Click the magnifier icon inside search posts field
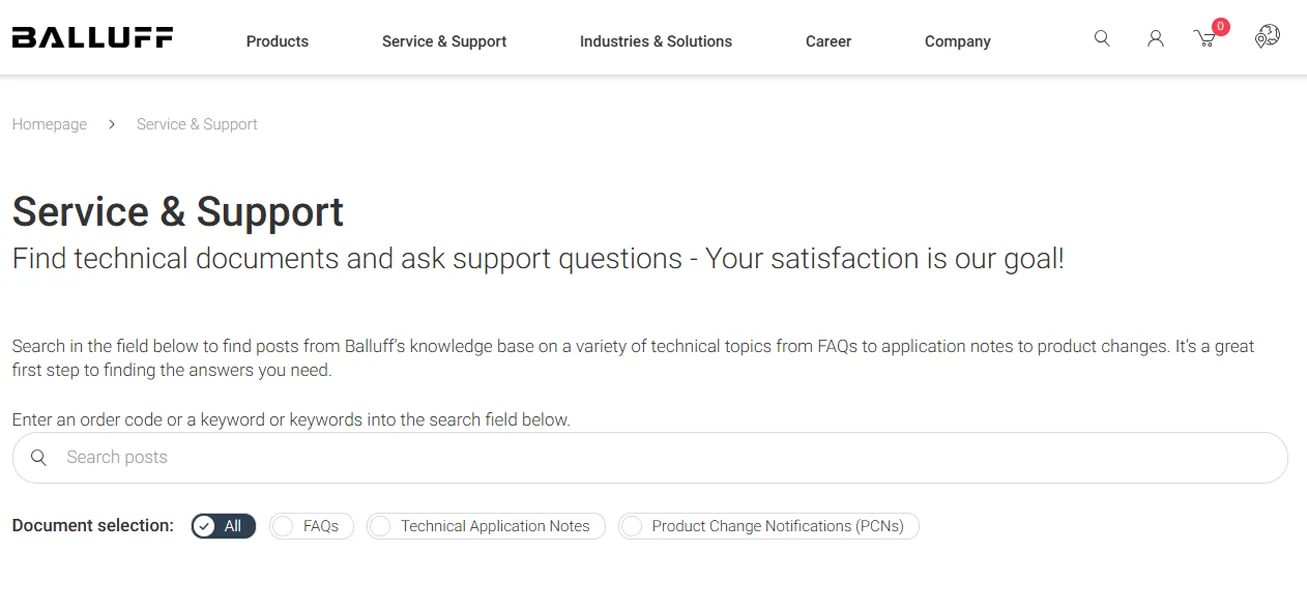The height and width of the screenshot is (595, 1307). [39, 457]
